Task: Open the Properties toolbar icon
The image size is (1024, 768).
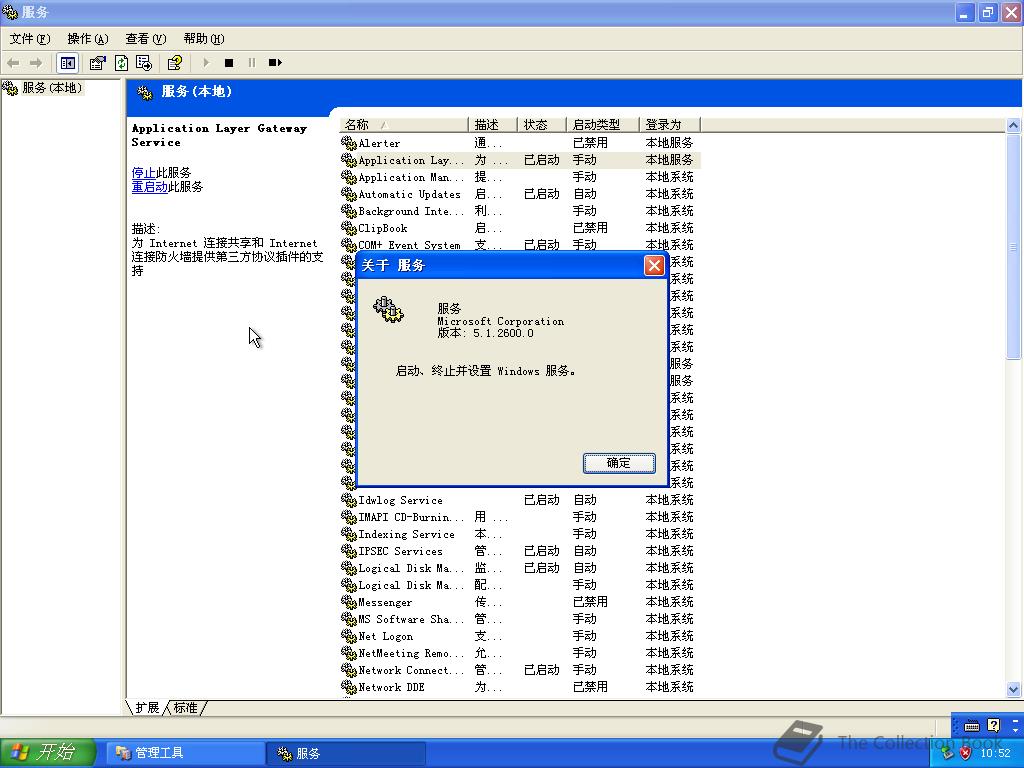Action: (x=97, y=63)
